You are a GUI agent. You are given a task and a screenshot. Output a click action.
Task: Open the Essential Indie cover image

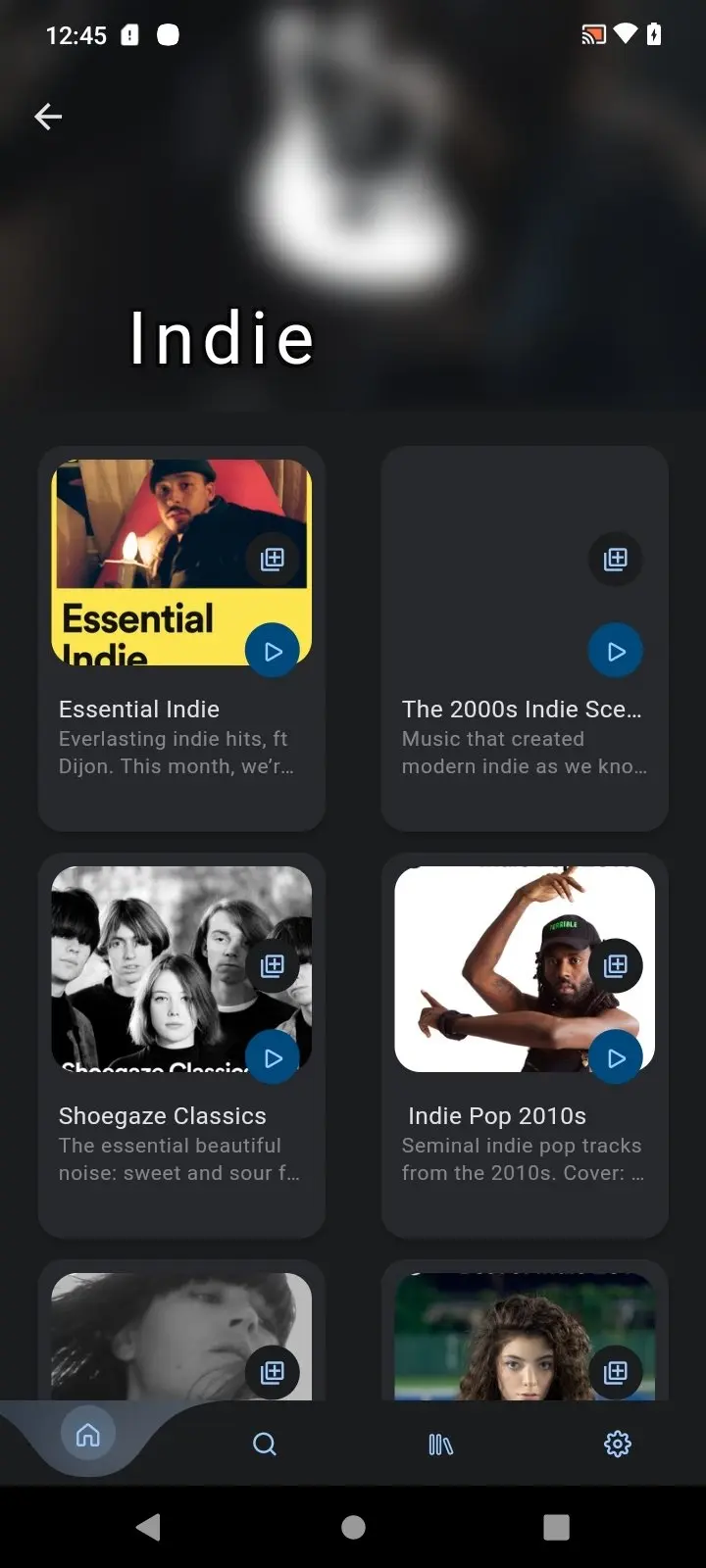(147, 549)
